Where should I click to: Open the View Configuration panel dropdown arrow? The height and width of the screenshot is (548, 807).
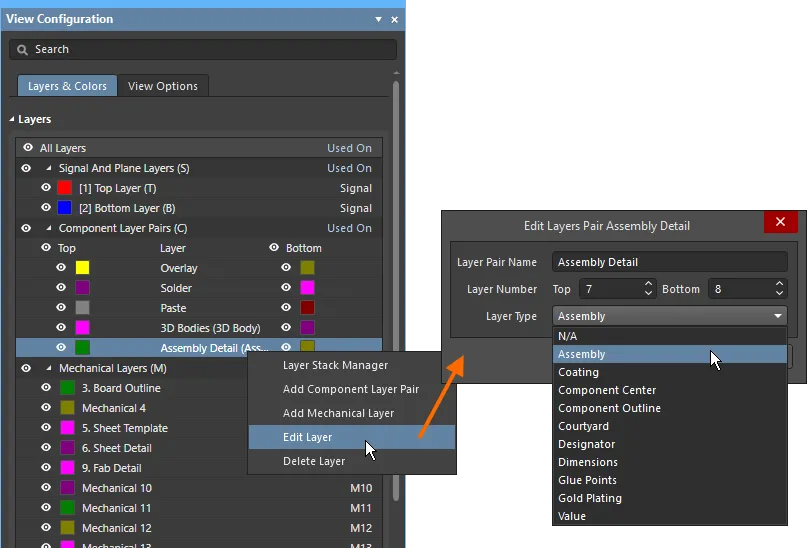click(378, 19)
